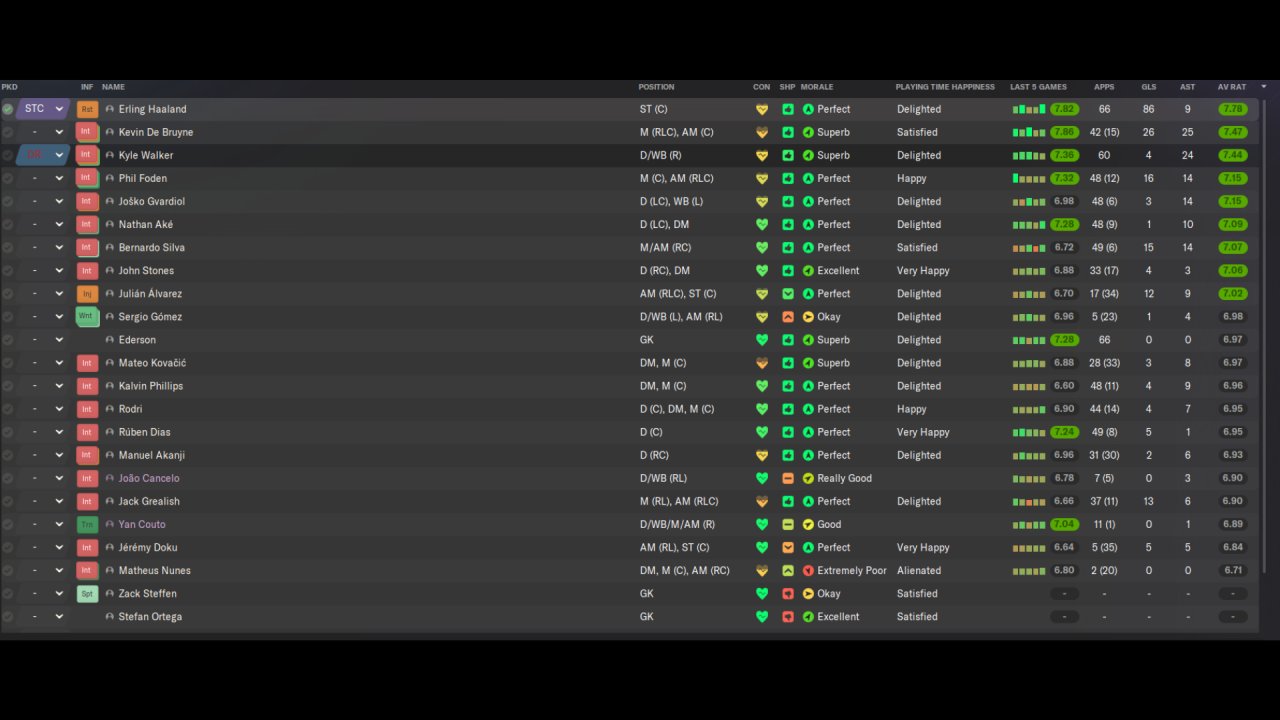Click condition heart icon for Jack Grealish
This screenshot has width=1280, height=720.
pyautogui.click(x=762, y=501)
